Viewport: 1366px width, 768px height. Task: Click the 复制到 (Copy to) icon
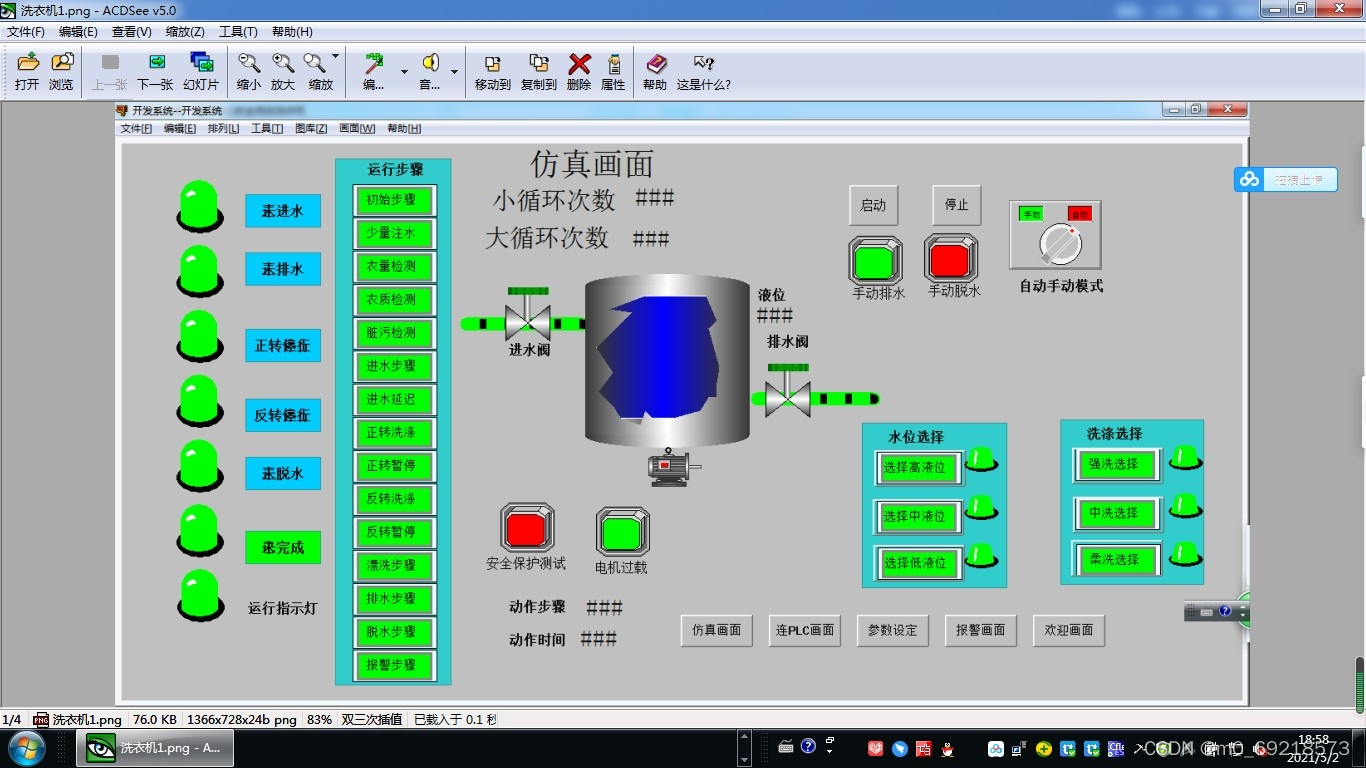coord(539,63)
